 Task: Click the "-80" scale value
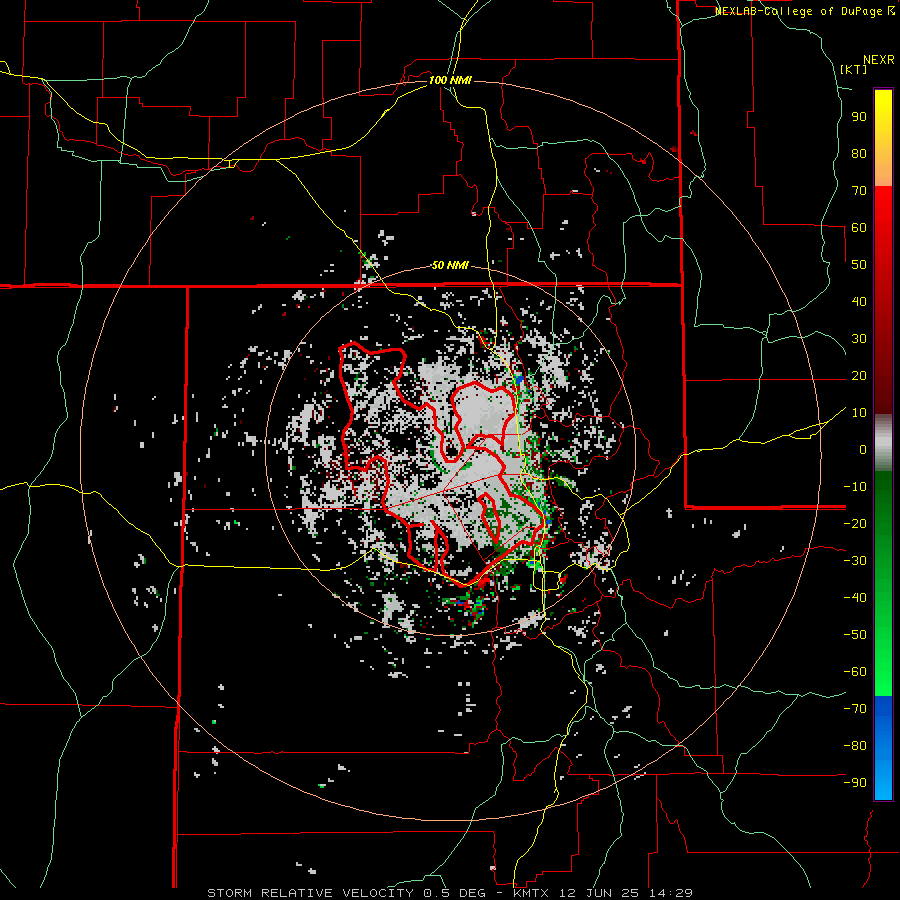[x=855, y=746]
